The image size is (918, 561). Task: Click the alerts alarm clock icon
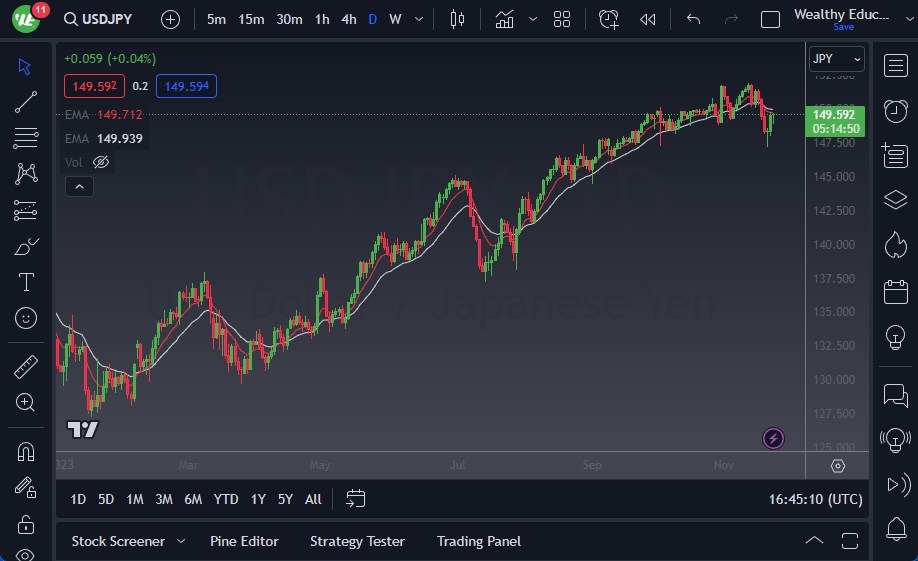click(895, 111)
